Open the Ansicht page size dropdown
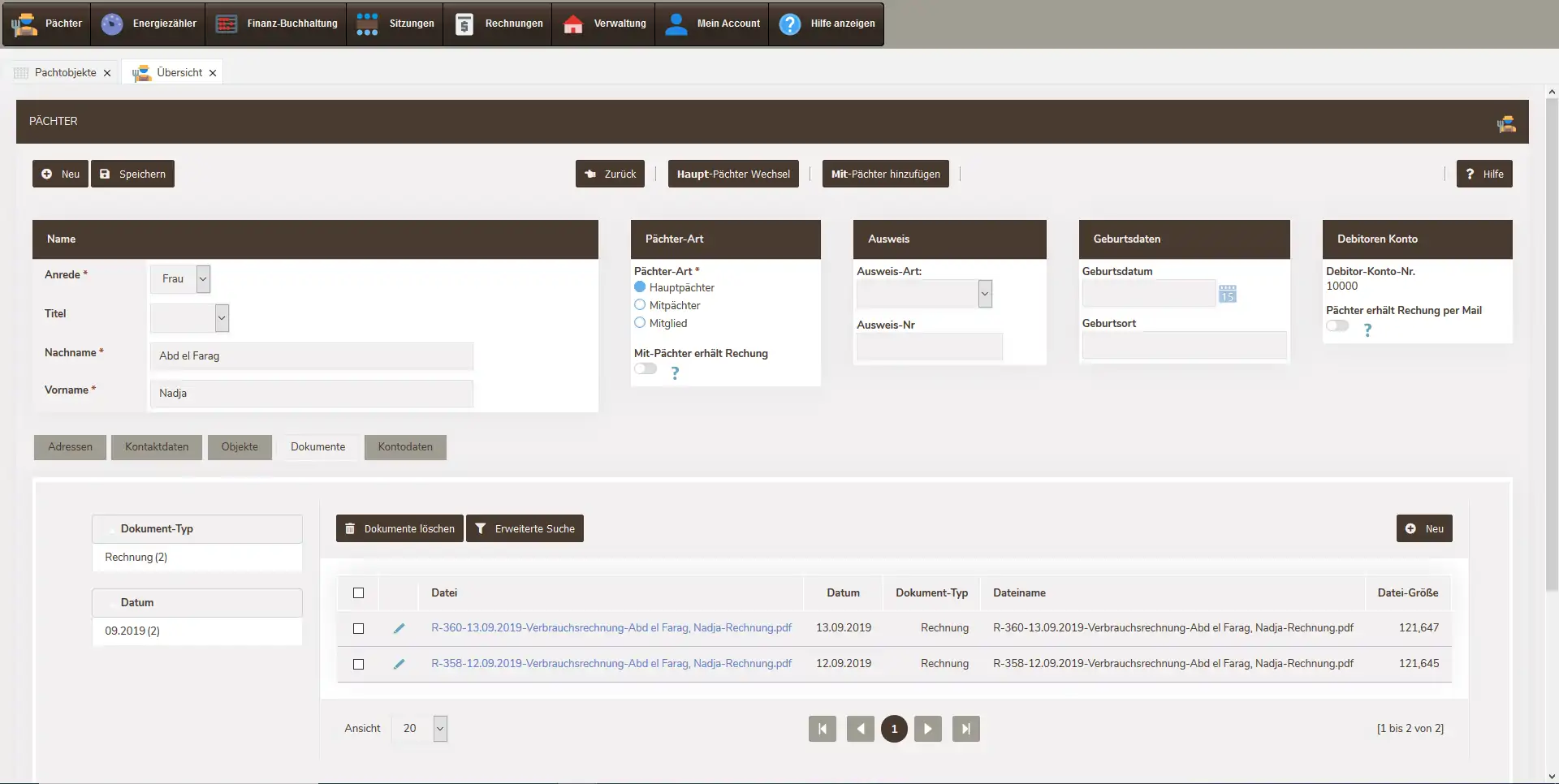This screenshot has height=784, width=1559. 439,729
